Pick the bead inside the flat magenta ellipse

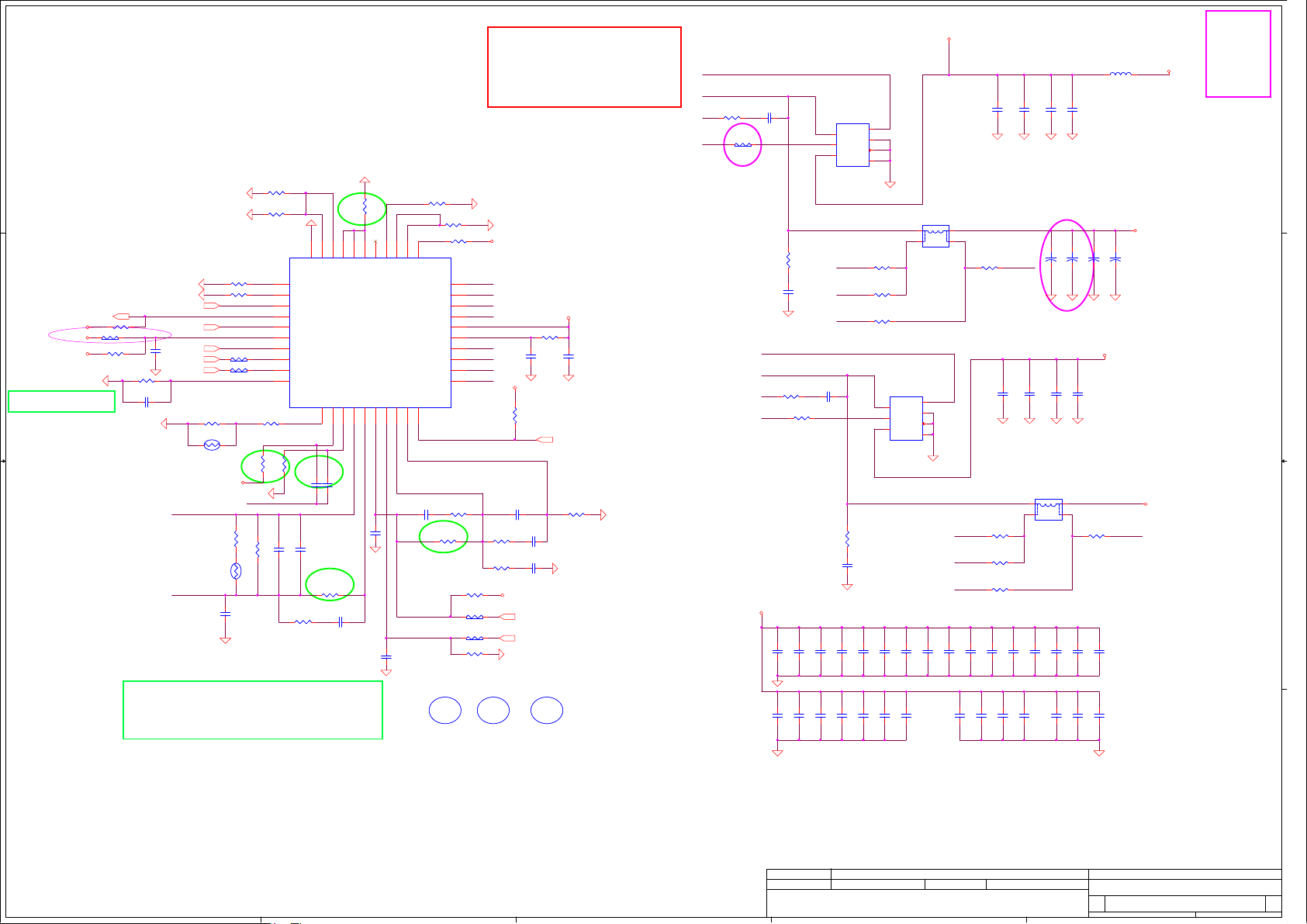(110, 337)
